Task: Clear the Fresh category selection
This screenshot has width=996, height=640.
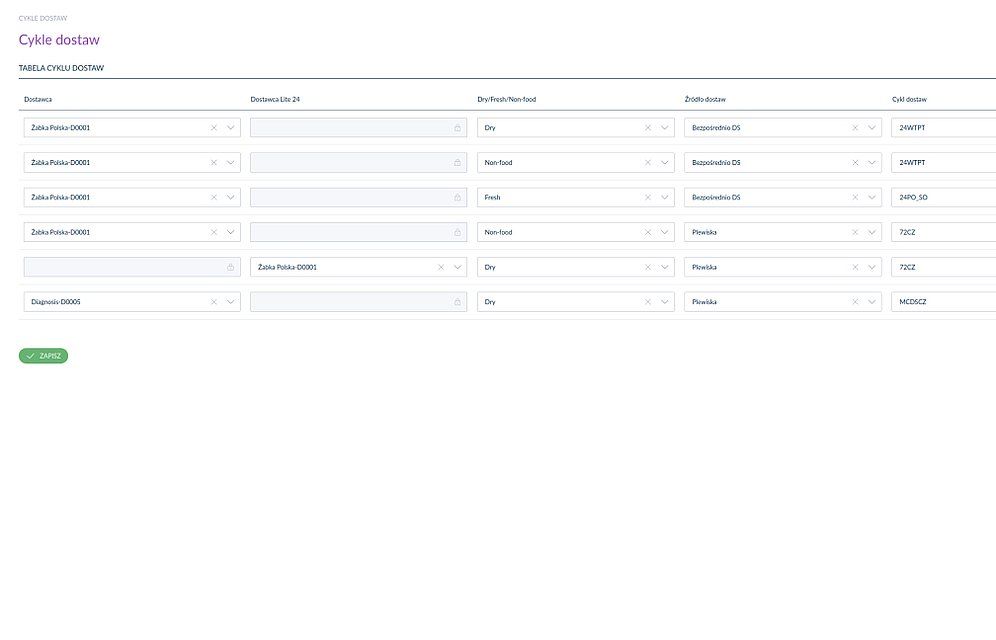Action: coord(647,197)
